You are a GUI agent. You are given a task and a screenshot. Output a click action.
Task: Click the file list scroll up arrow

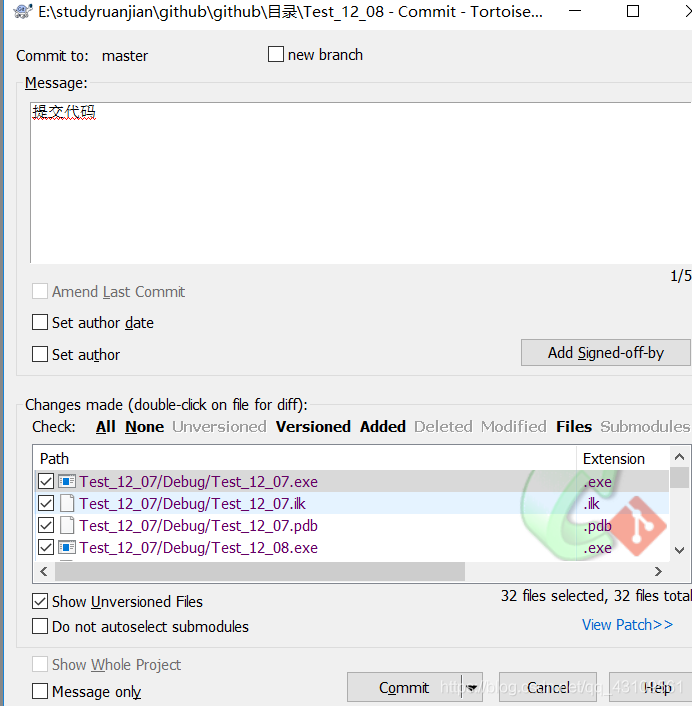[x=679, y=457]
